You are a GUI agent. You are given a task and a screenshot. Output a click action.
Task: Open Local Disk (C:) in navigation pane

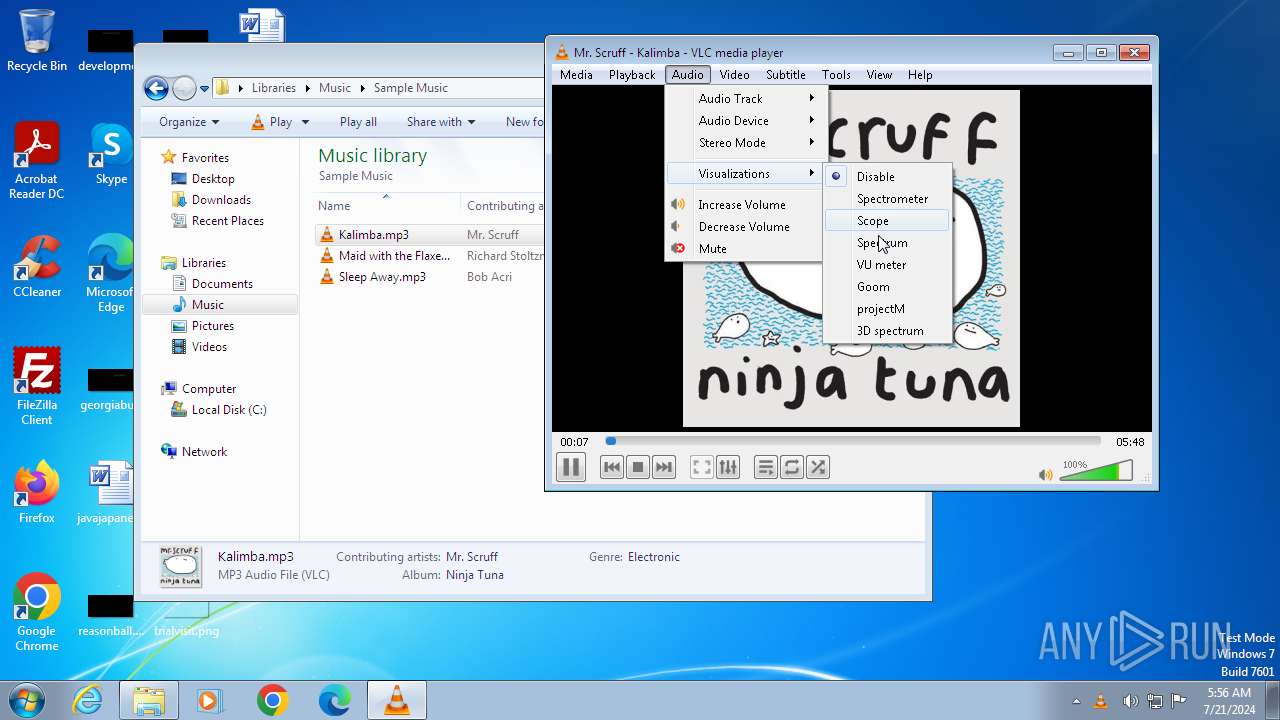point(229,410)
